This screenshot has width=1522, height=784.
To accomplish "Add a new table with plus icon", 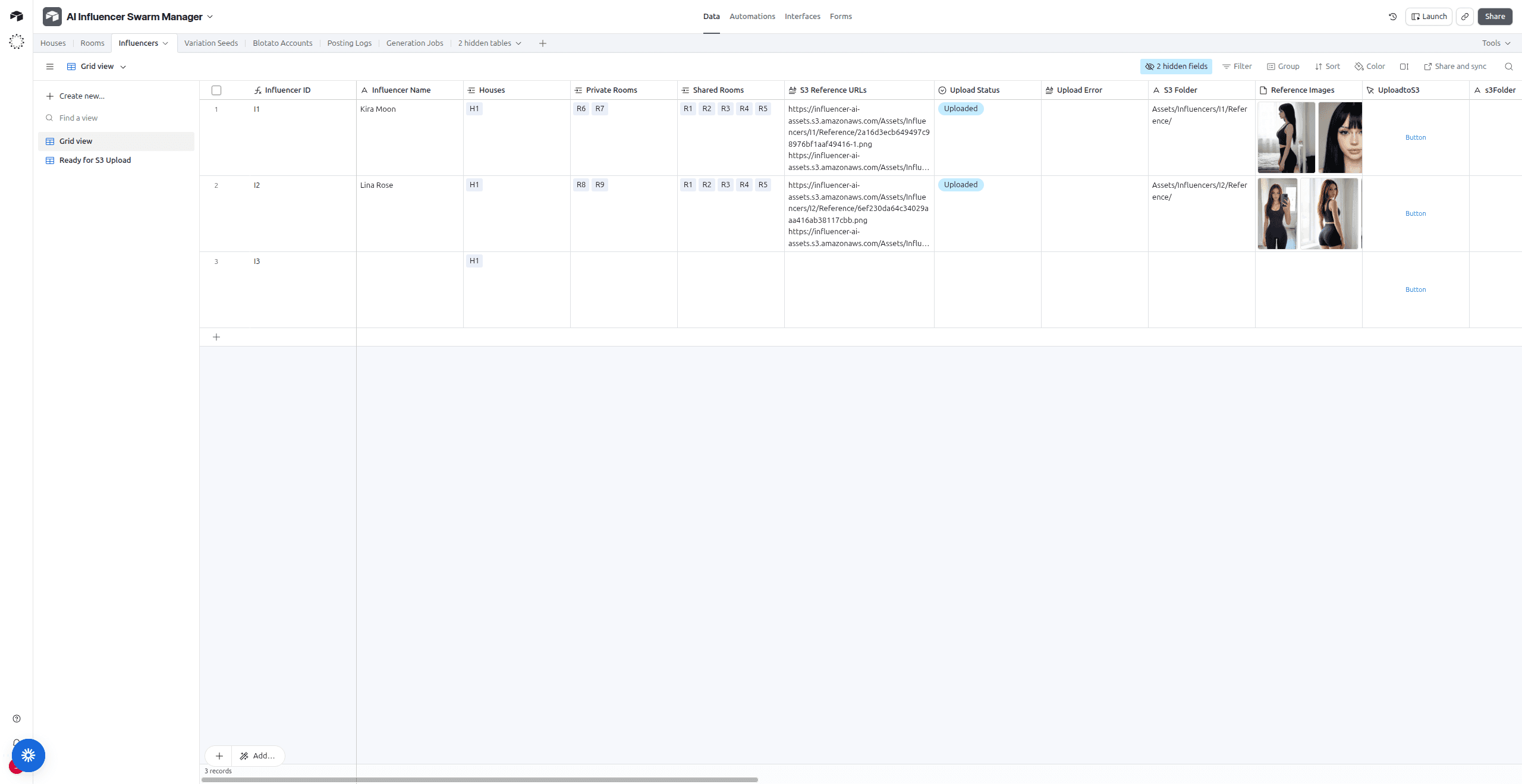I will coord(543,43).
